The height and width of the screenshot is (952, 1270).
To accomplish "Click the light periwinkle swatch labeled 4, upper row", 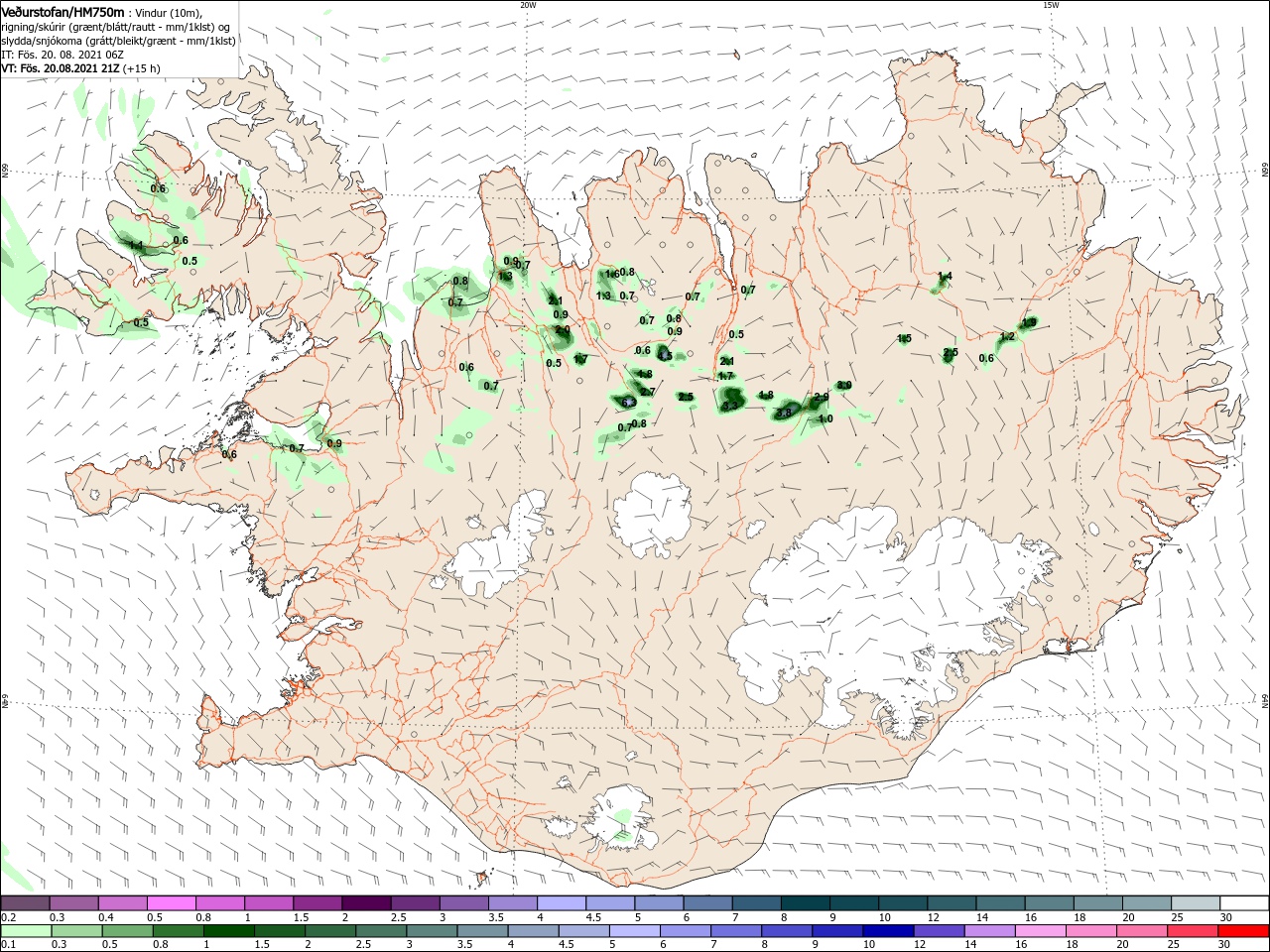I will [x=562, y=903].
